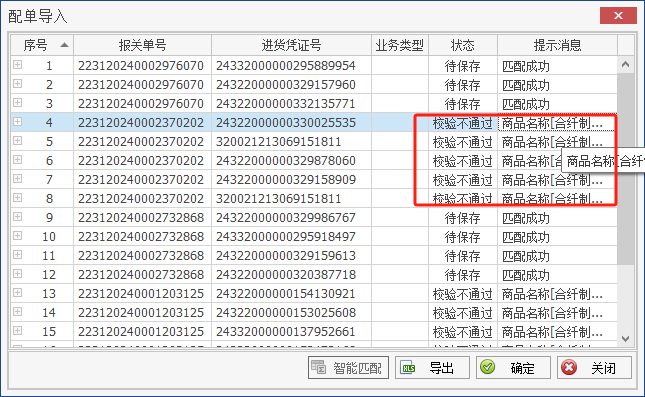645x397 pixels.
Task: Select row 5 voucher 32002121306915​1811
Action: [291, 142]
